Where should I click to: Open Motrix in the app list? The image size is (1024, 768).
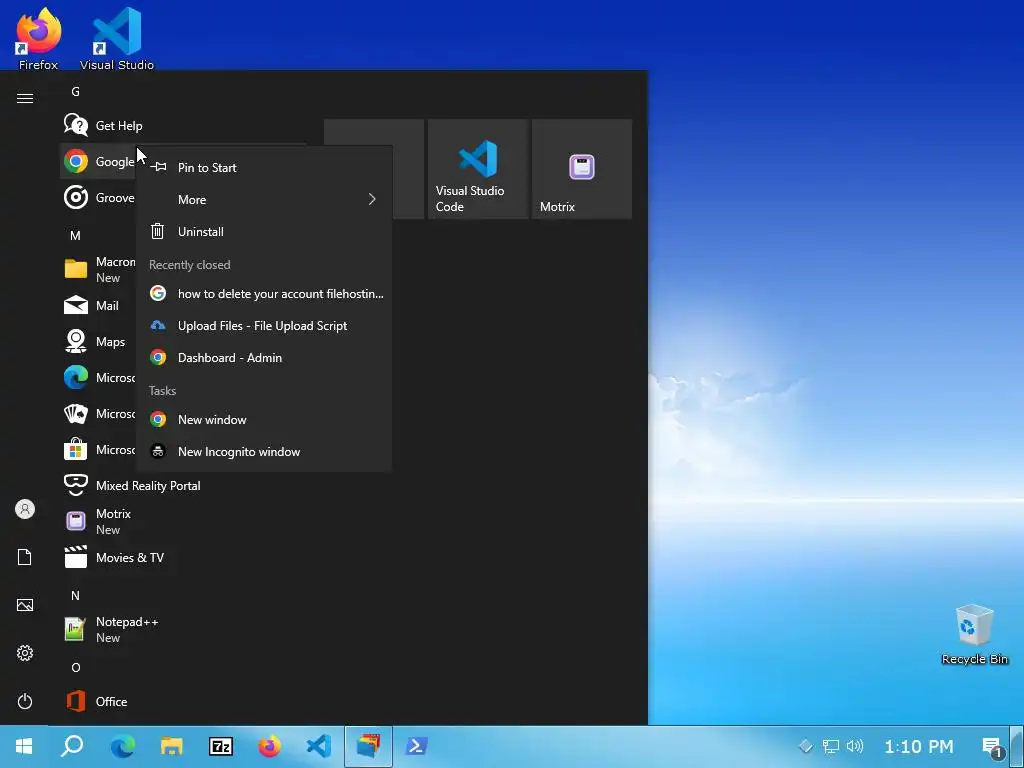(x=183, y=521)
